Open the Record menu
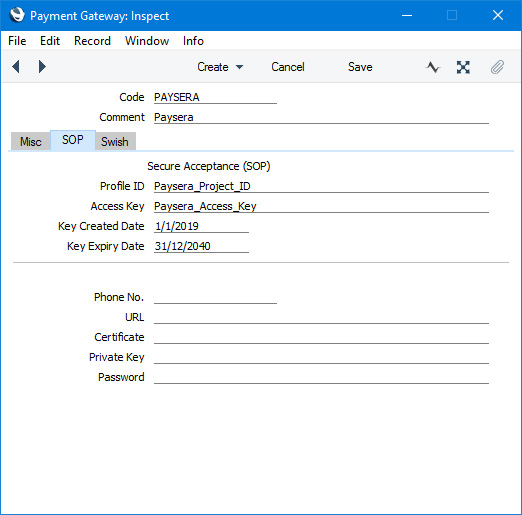This screenshot has width=522, height=515. [92, 41]
